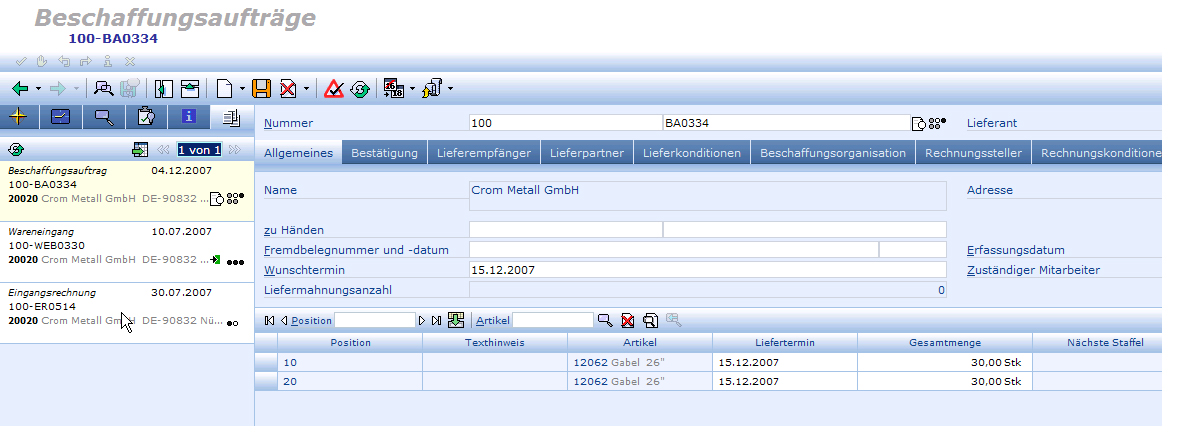
Task: Click the red triangle checkmark validate icon
Action: tap(334, 89)
